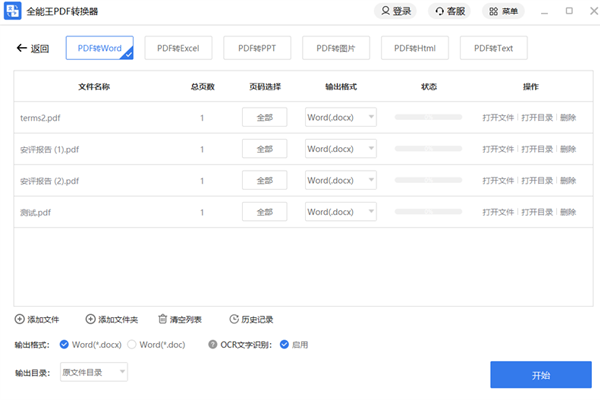Select Word(*.docx) output format radio
600x400 pixels.
64,344
